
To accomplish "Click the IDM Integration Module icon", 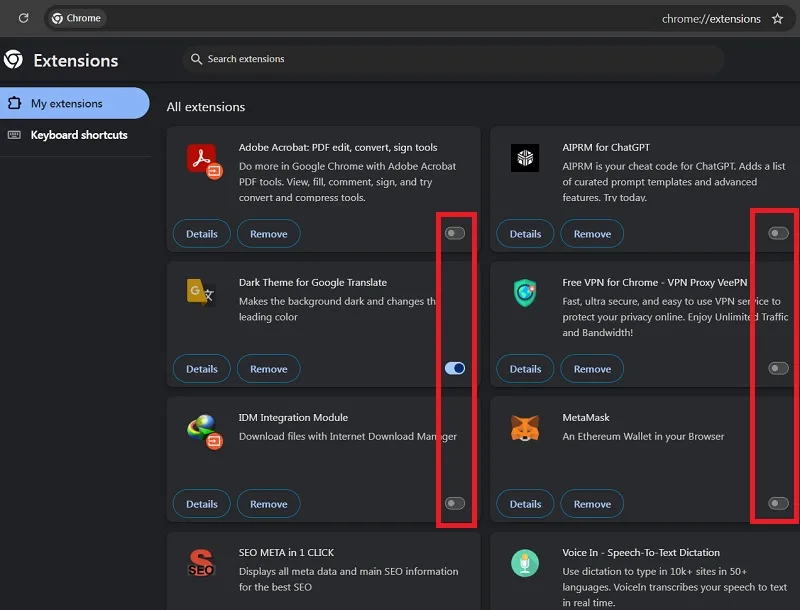I will coord(204,432).
